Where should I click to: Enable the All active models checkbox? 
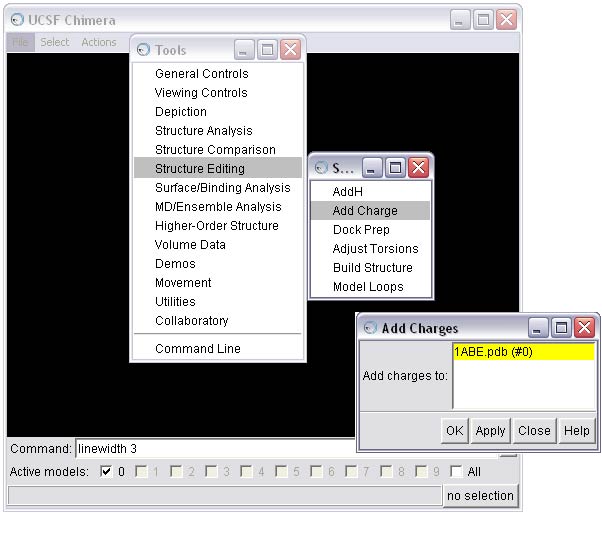tap(457, 472)
